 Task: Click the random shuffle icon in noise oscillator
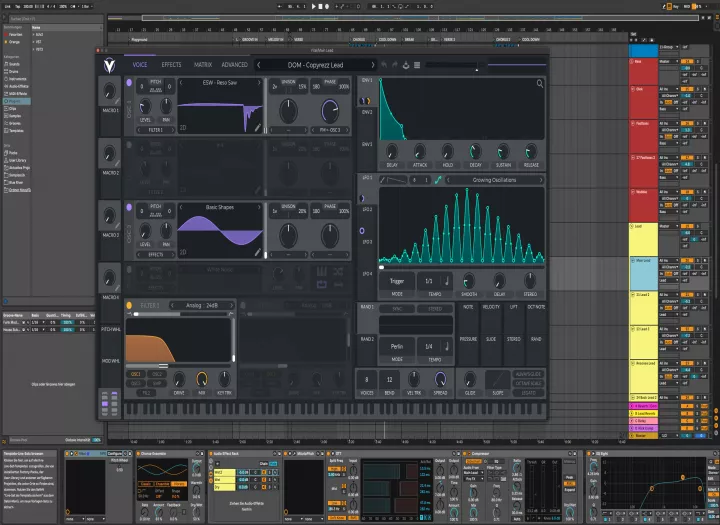338,272
